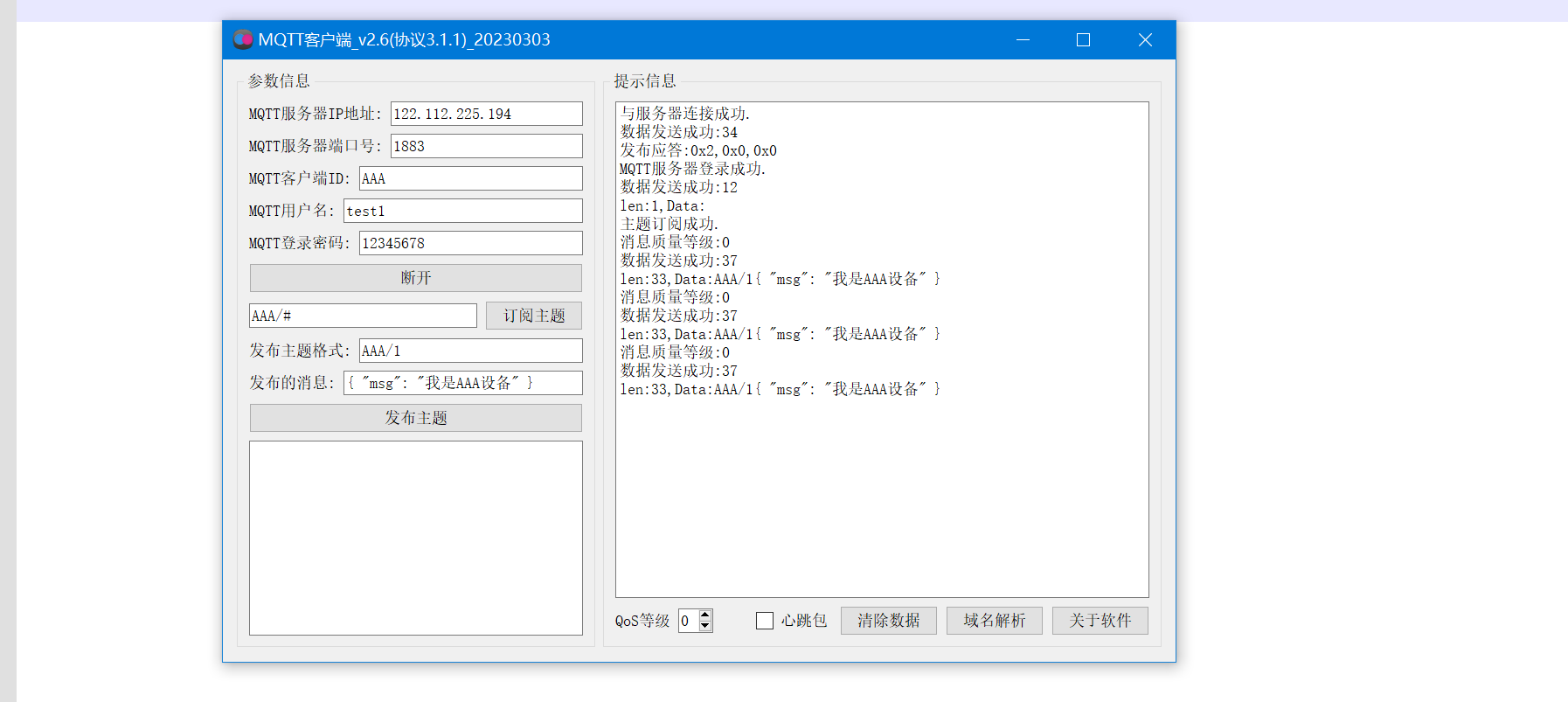Open 域名解析 domain resolution
This screenshot has width=1568, height=702.
(994, 621)
